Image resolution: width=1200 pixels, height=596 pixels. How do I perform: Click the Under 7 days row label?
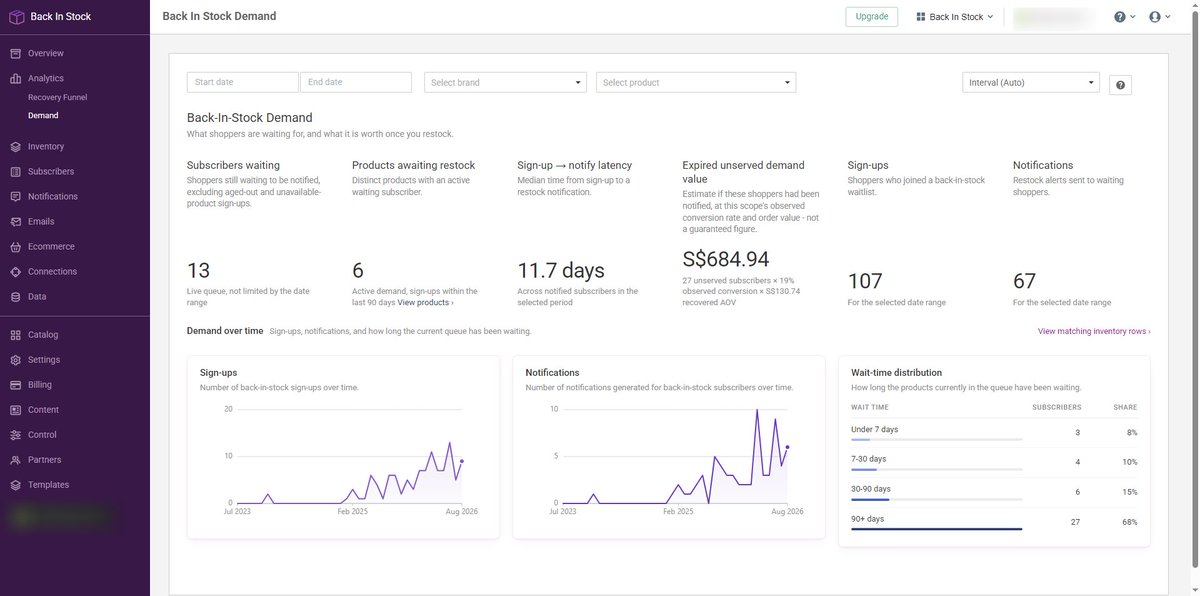tap(875, 429)
